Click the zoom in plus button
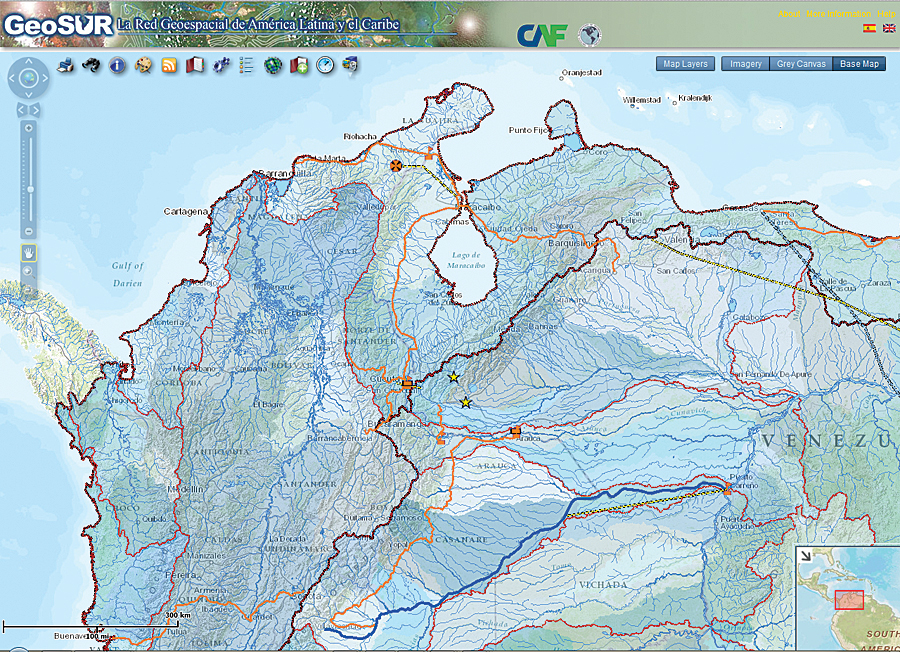The height and width of the screenshot is (652, 900). (x=29, y=129)
